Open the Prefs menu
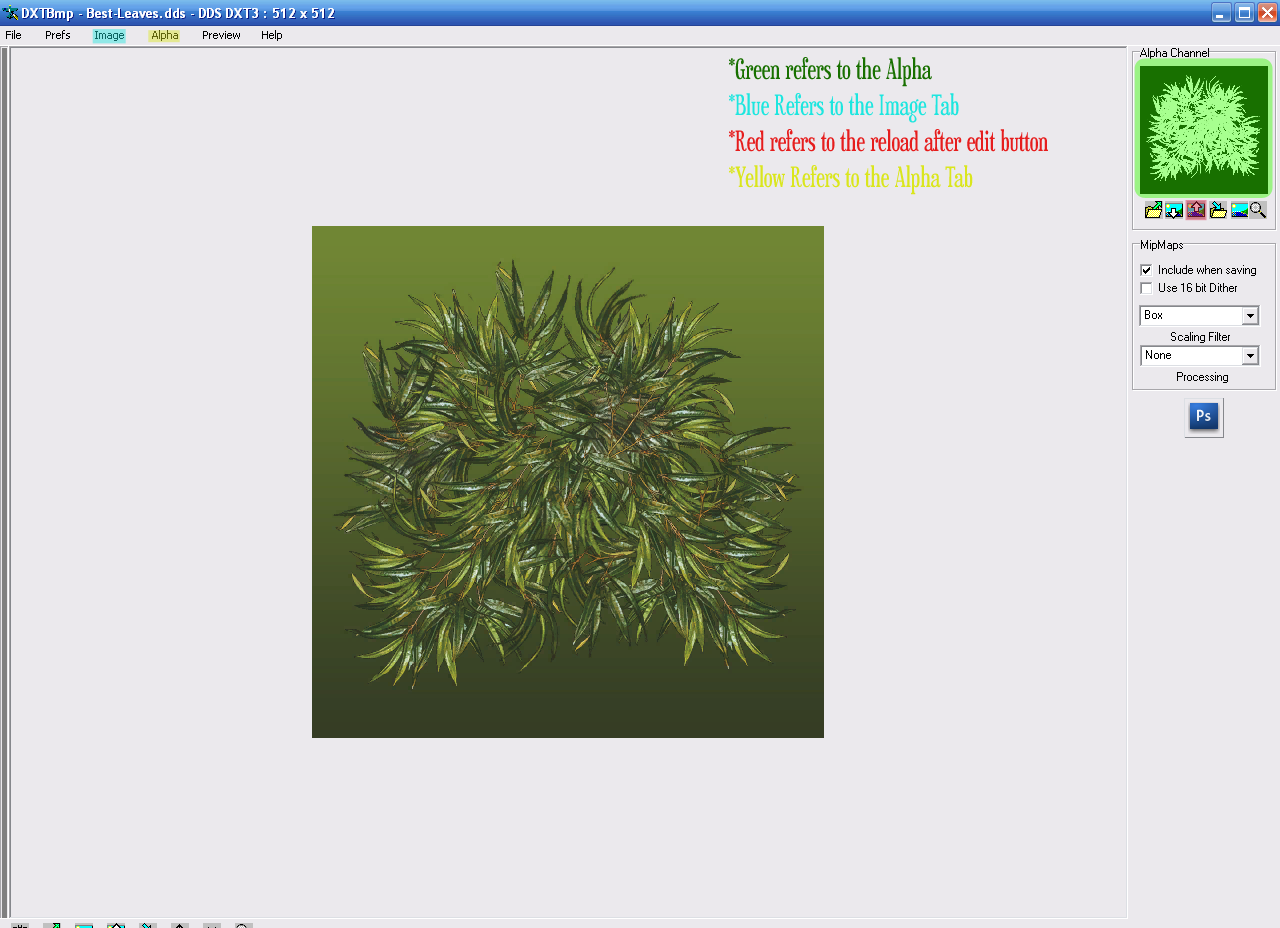Image resolution: width=1280 pixels, height=928 pixels. click(x=58, y=35)
